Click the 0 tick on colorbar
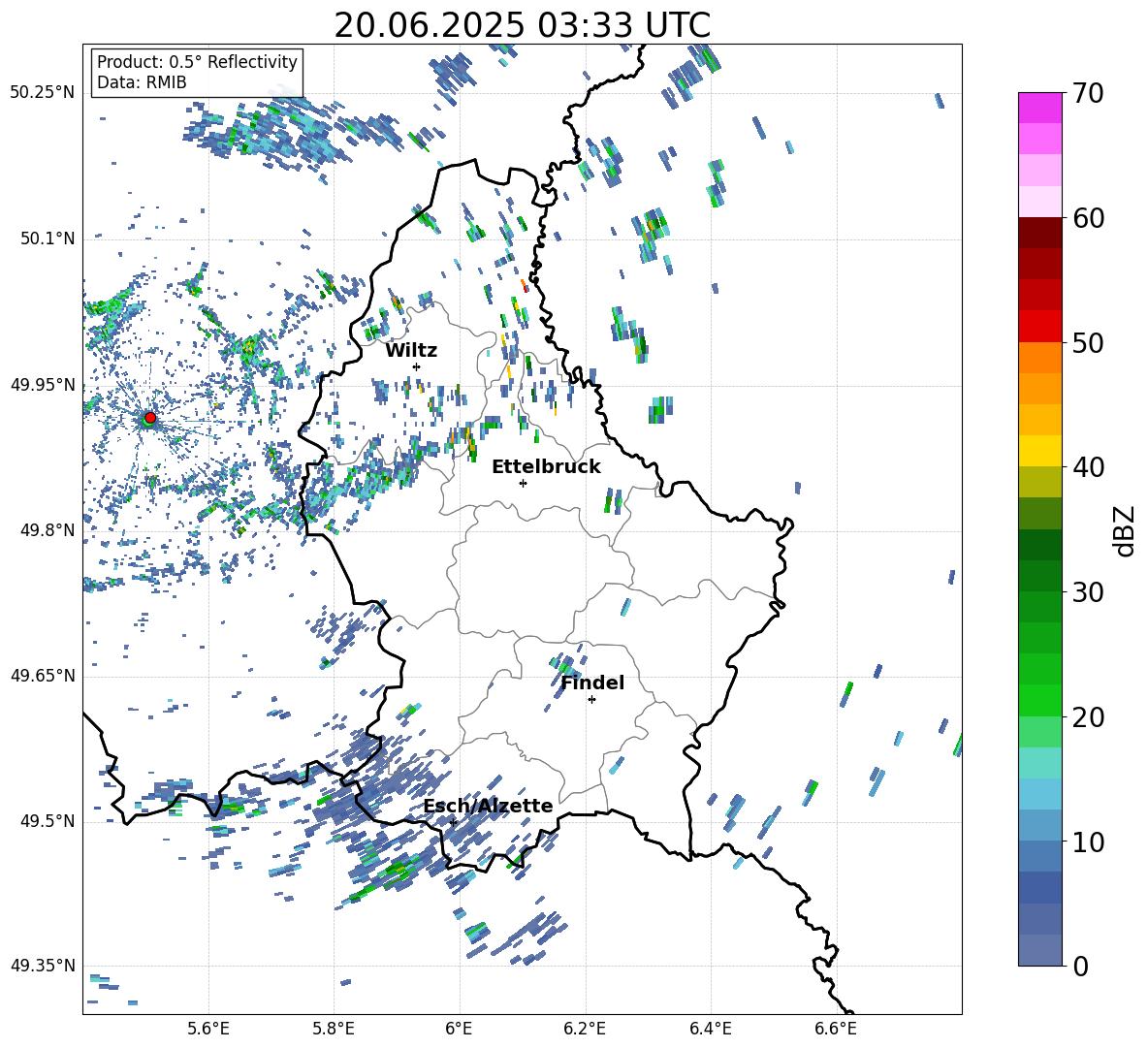The image size is (1148, 1048). click(x=1080, y=966)
